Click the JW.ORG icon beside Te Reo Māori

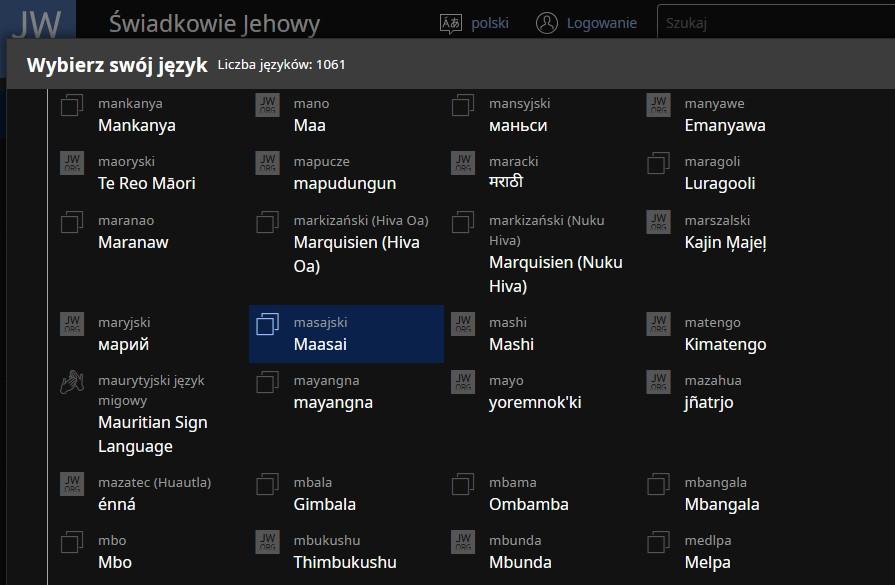coord(72,163)
